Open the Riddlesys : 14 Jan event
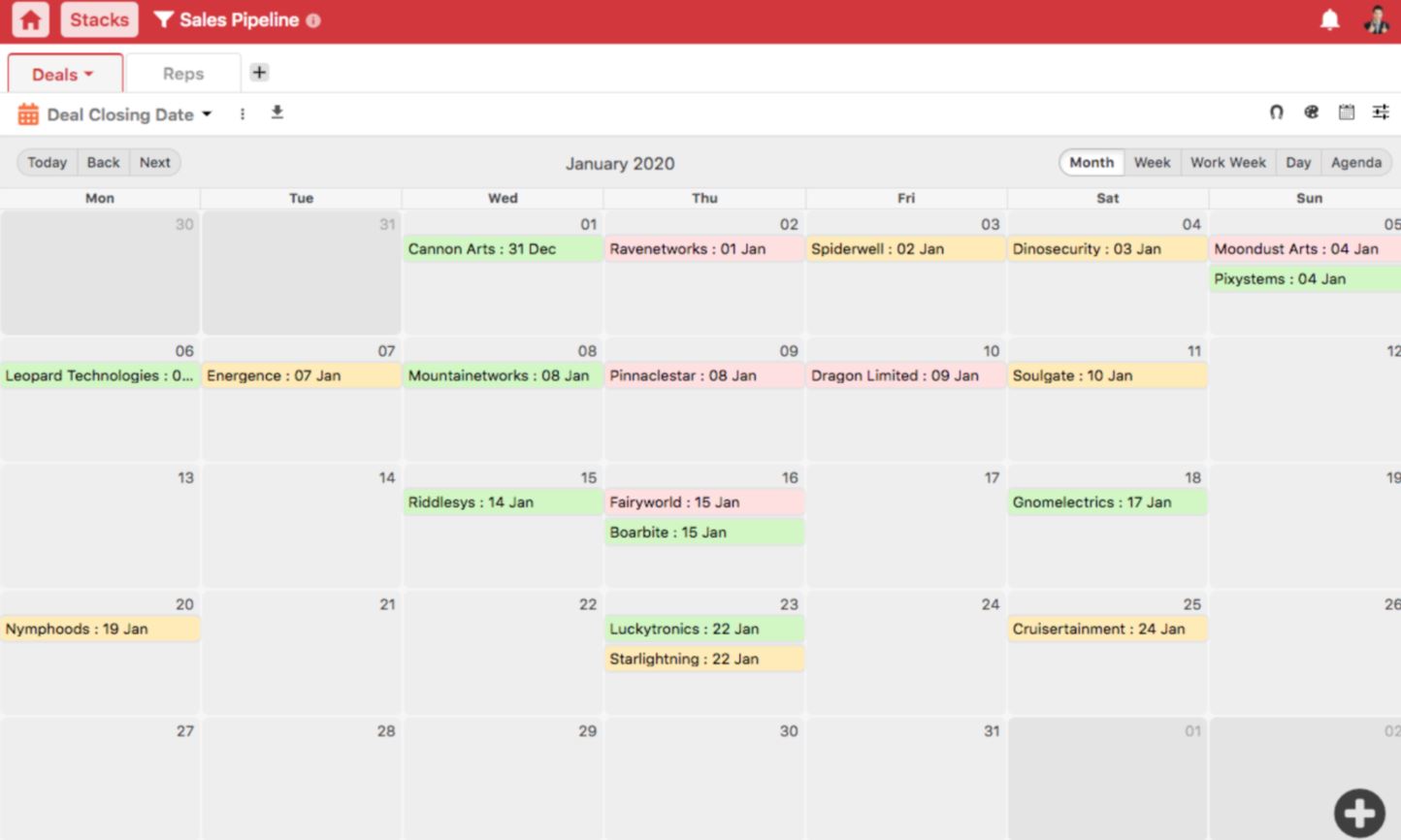The height and width of the screenshot is (840, 1401). (503, 502)
